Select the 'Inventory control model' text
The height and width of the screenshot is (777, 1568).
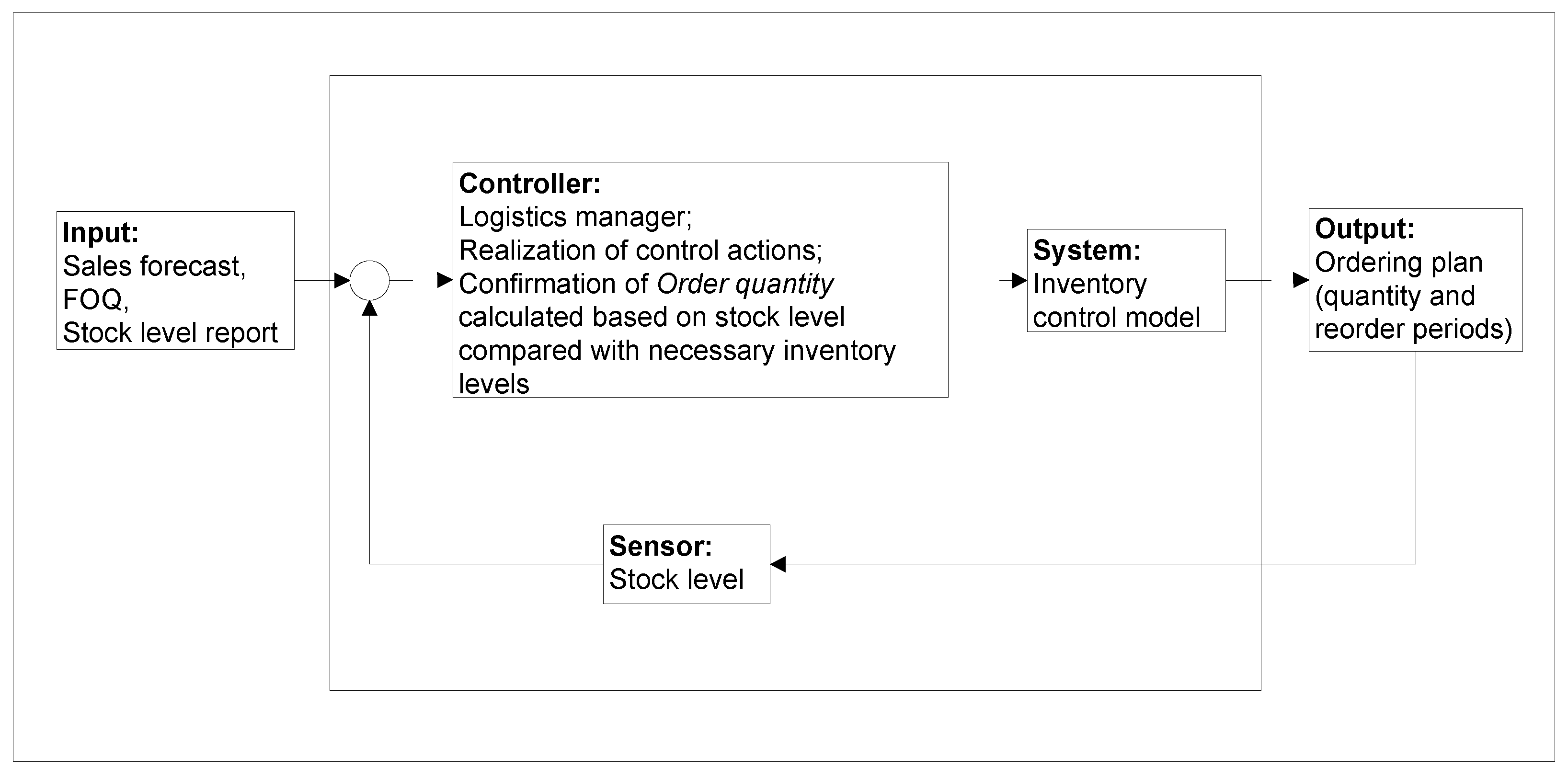click(x=1116, y=300)
